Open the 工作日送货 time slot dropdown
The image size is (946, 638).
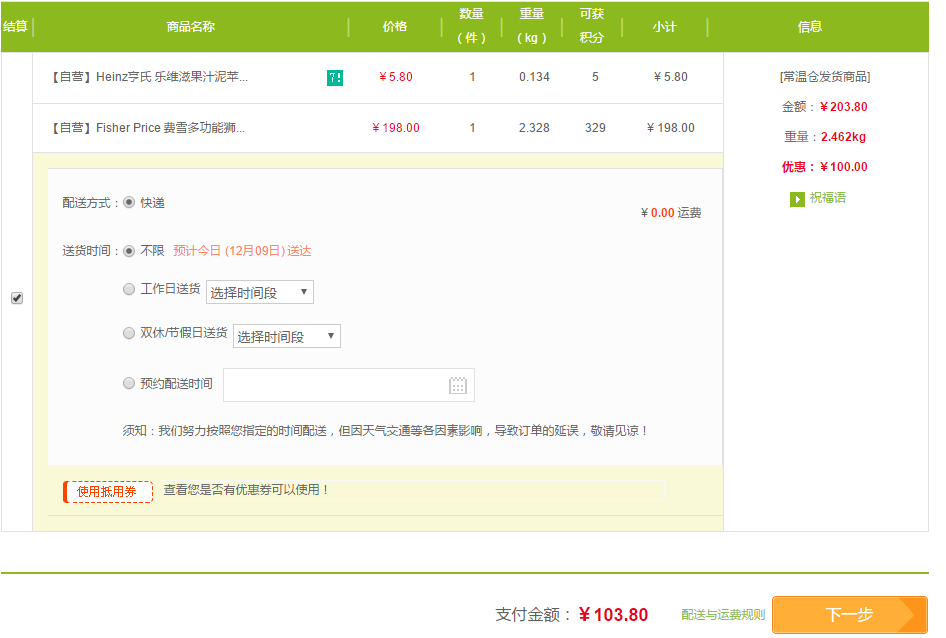point(260,292)
